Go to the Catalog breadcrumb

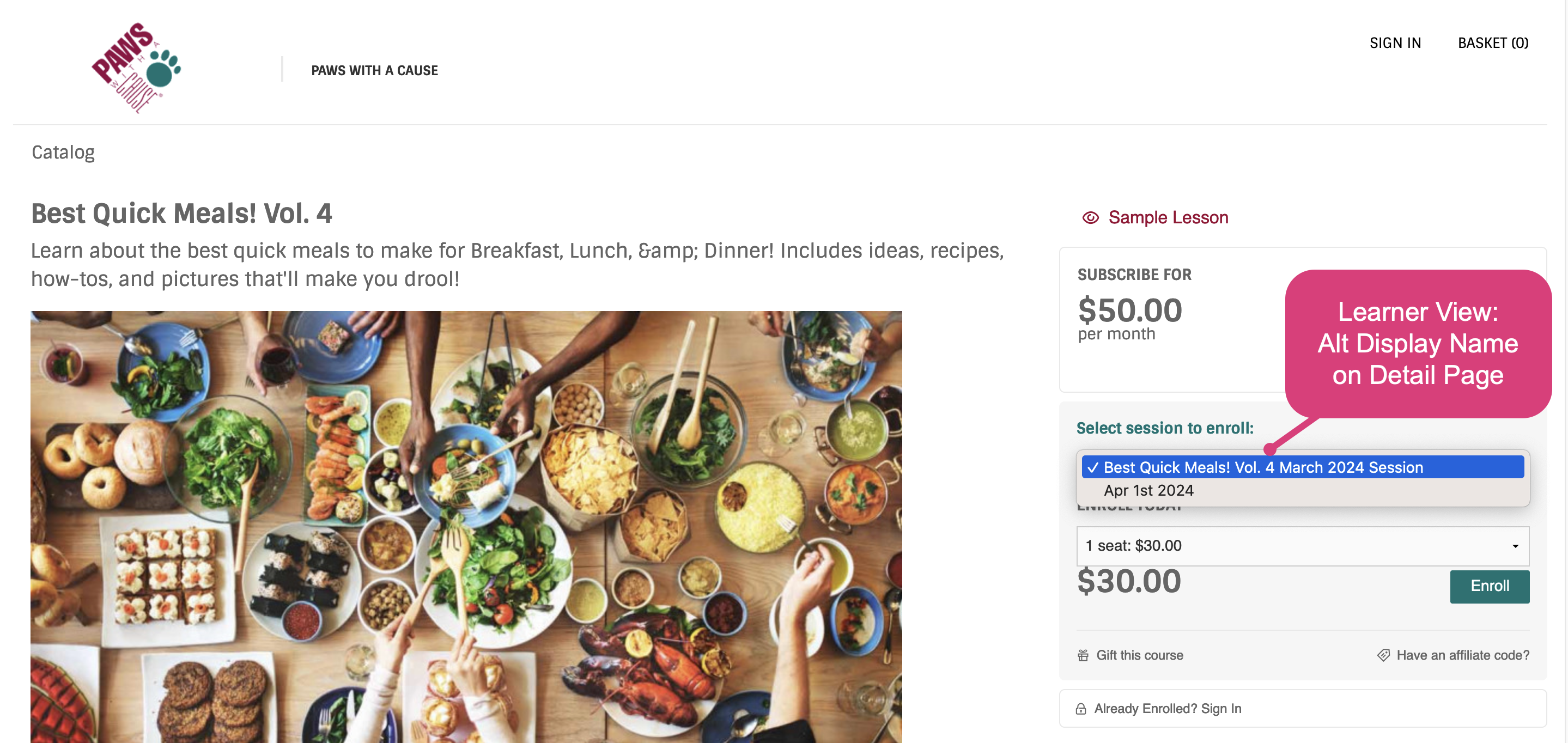point(63,152)
